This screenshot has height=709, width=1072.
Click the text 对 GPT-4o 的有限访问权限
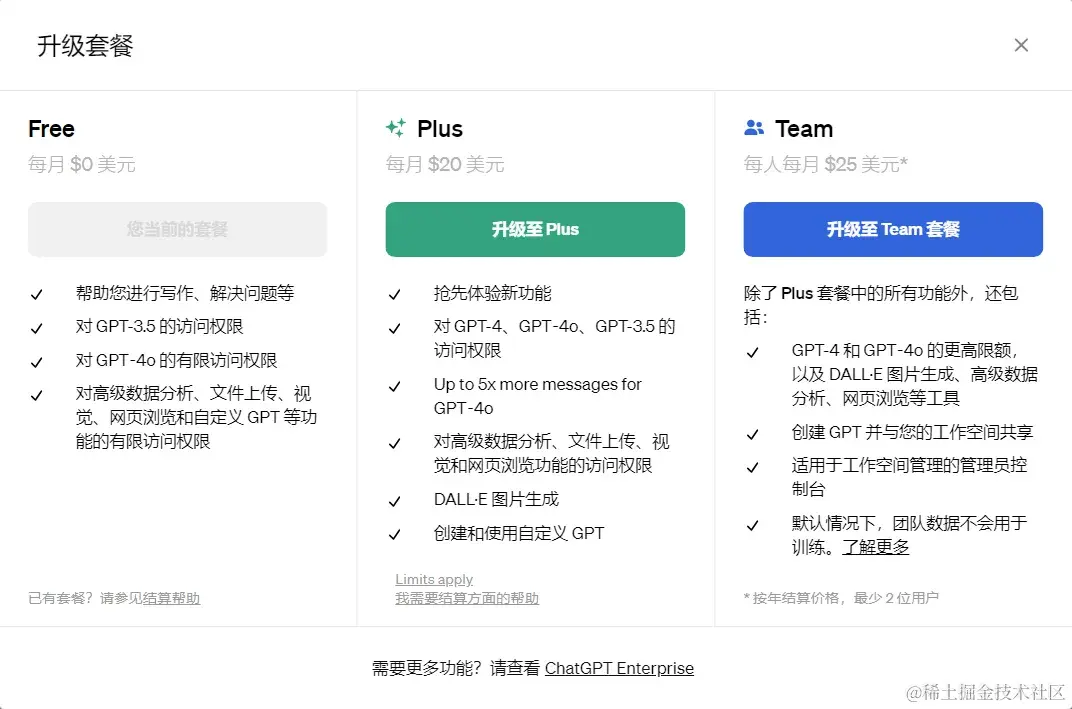point(176,360)
